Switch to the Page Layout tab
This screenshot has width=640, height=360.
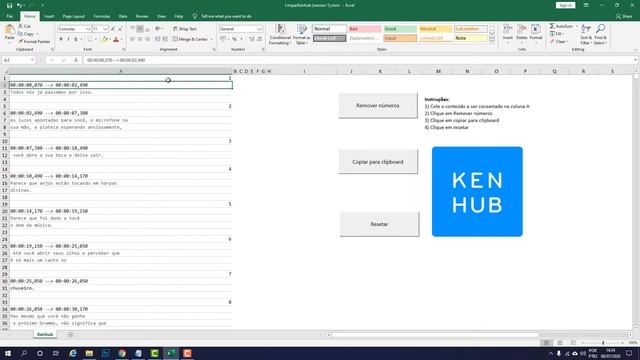coord(73,16)
